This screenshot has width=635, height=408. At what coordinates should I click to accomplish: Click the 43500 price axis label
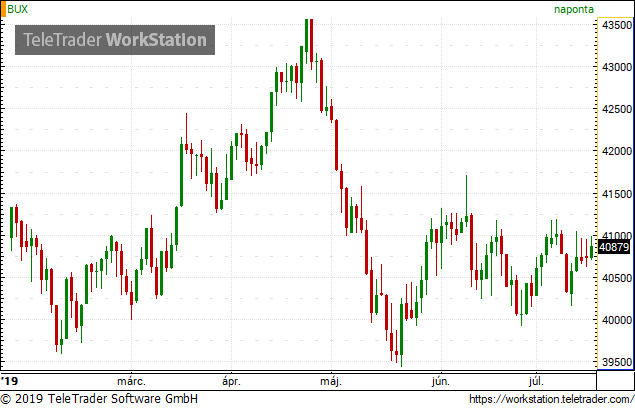tap(616, 25)
